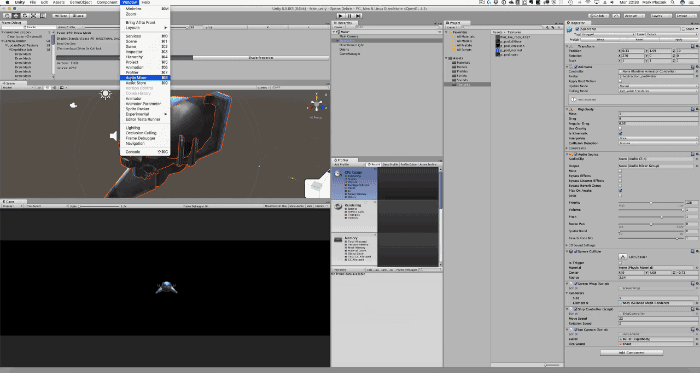Click the scene orientation axis gizmo
This screenshot has height=373, width=700.
pos(317,104)
